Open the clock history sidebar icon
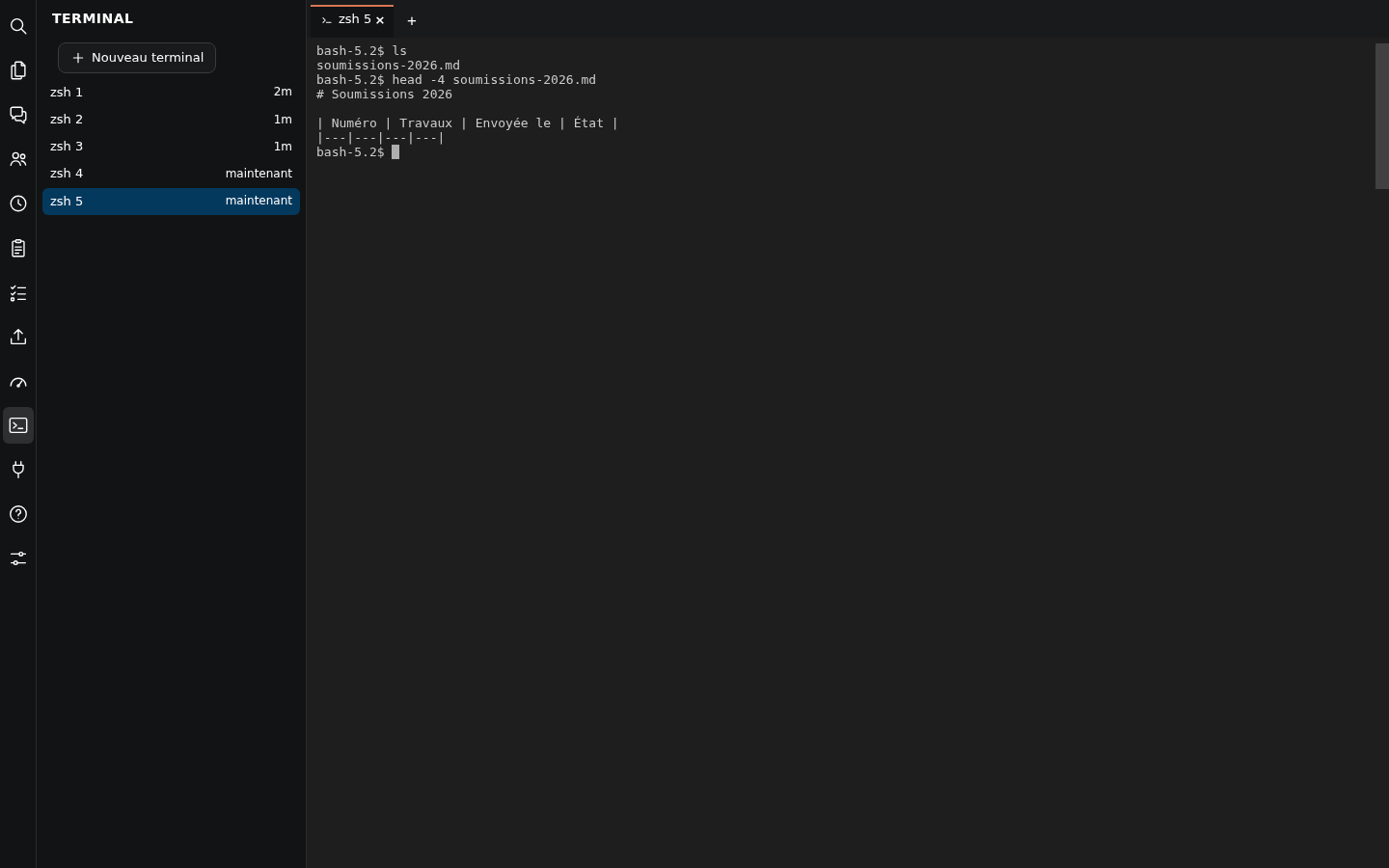 coord(18,203)
